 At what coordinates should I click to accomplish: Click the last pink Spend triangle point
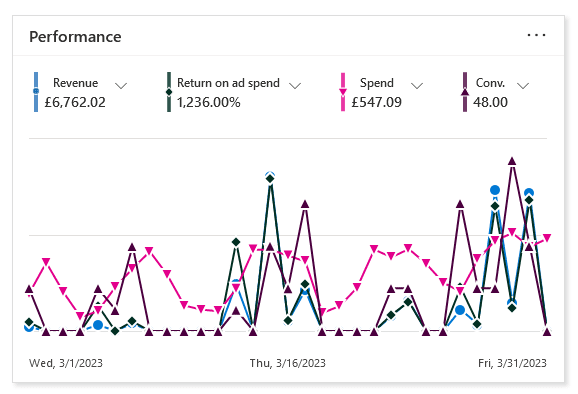pyautogui.click(x=547, y=238)
